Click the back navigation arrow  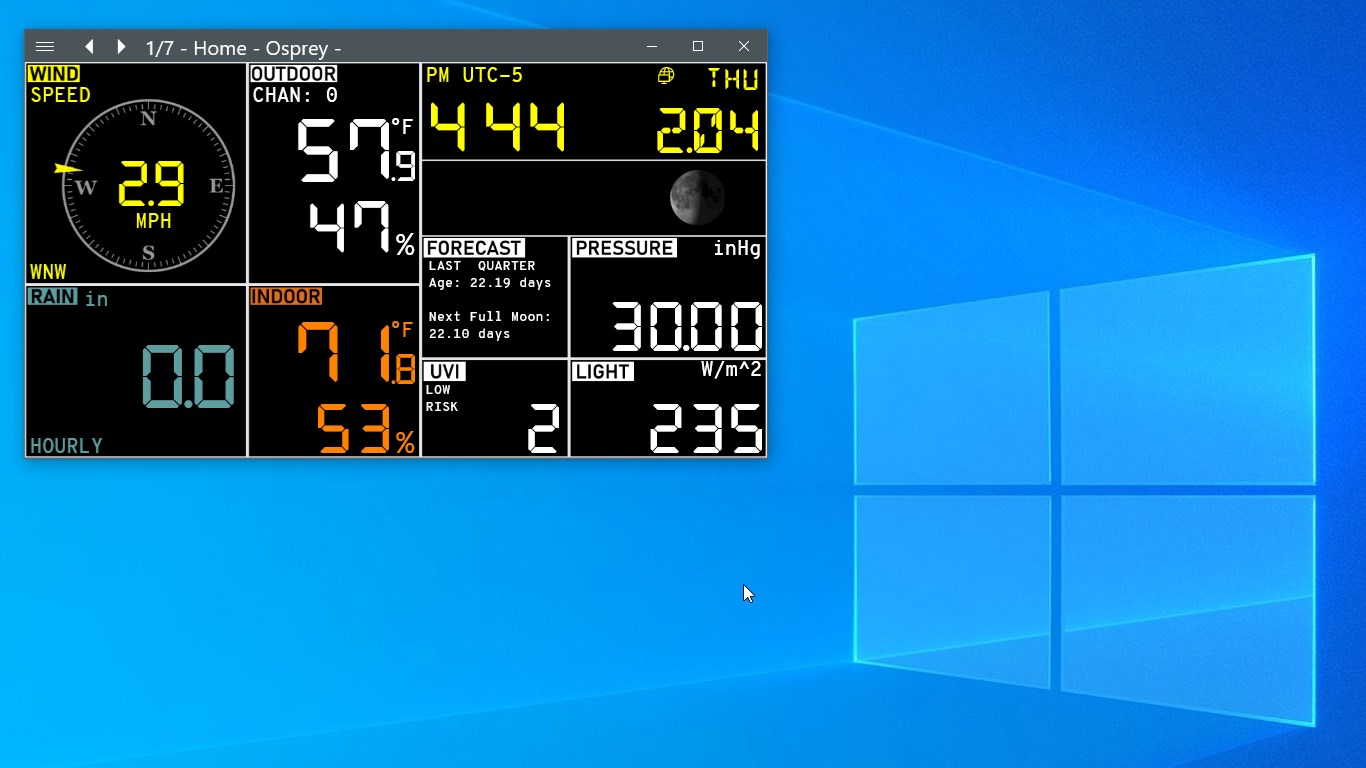[x=89, y=46]
